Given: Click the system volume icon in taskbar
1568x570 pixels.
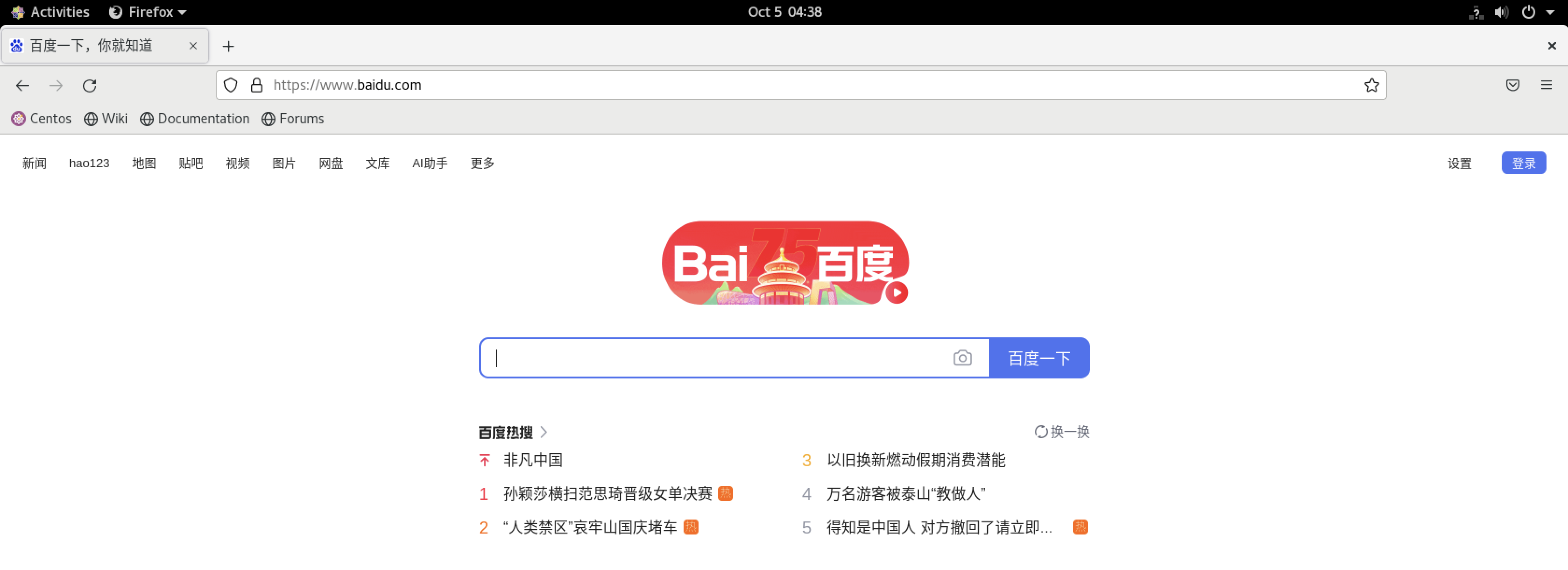Looking at the screenshot, I should pos(1500,11).
